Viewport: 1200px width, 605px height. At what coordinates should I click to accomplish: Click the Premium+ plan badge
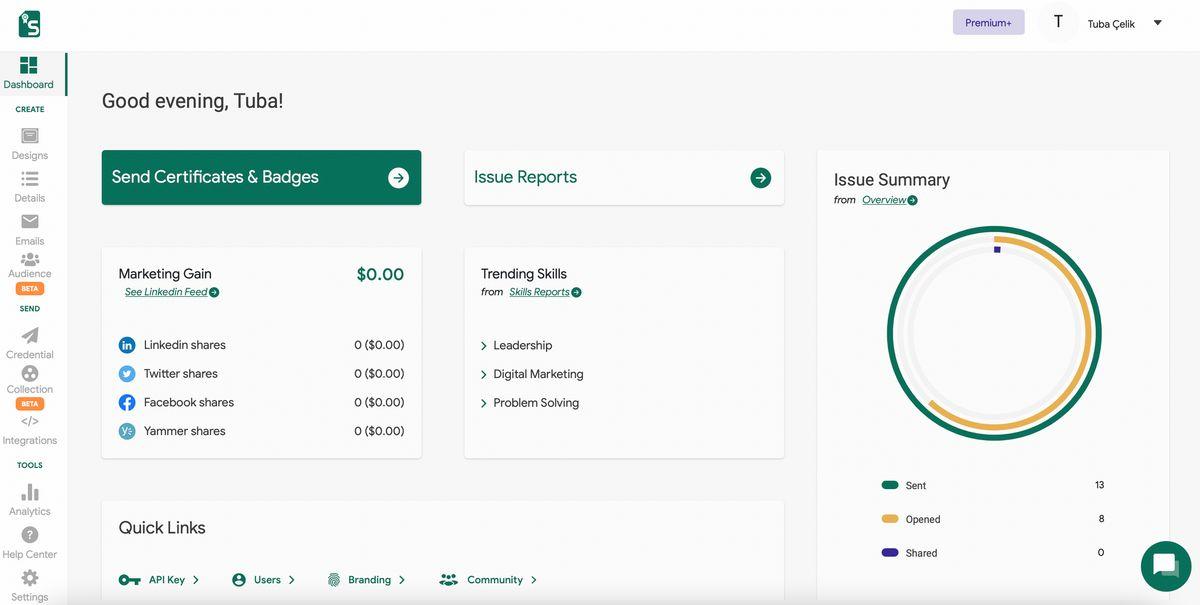click(x=988, y=23)
